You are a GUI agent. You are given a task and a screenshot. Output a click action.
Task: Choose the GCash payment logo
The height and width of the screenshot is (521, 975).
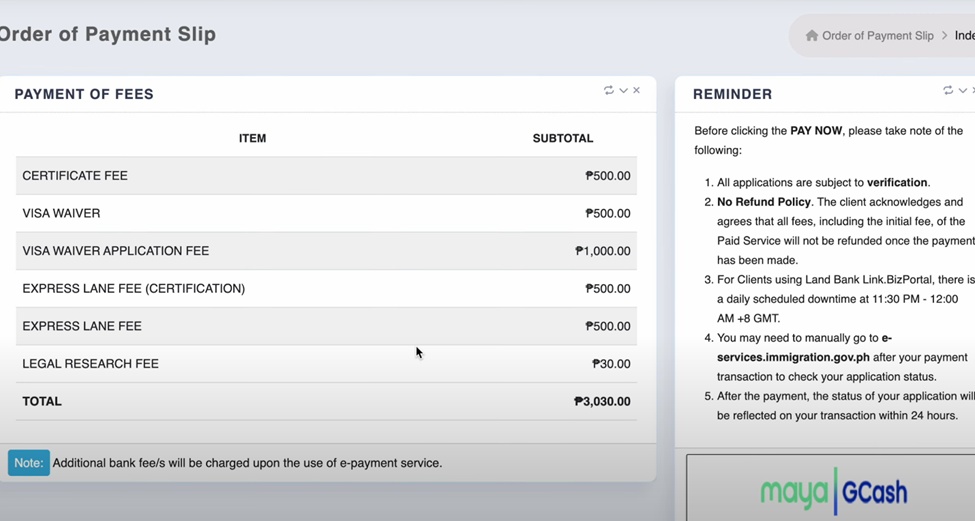pyautogui.click(x=873, y=492)
